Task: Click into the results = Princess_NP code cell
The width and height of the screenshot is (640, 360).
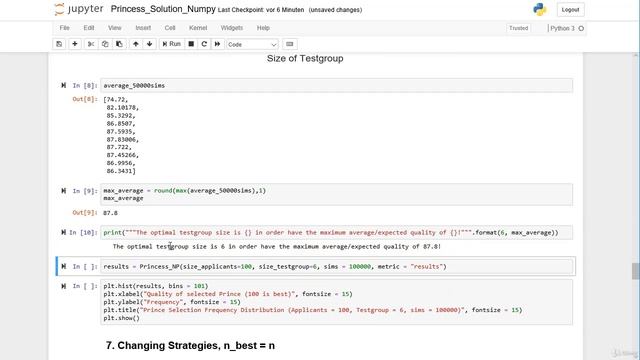Action: click(x=336, y=267)
